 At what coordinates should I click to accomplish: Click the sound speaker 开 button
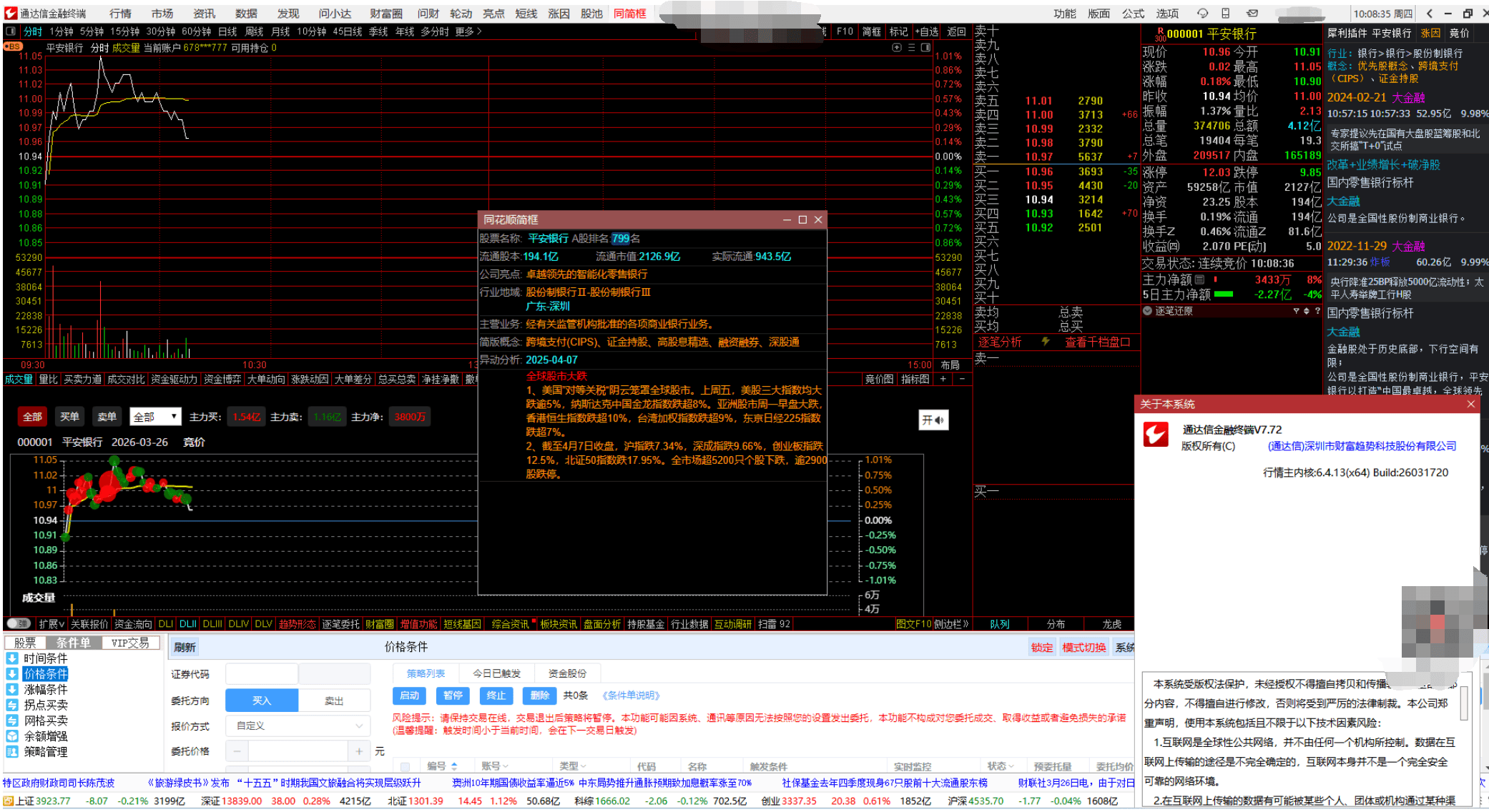(x=933, y=420)
